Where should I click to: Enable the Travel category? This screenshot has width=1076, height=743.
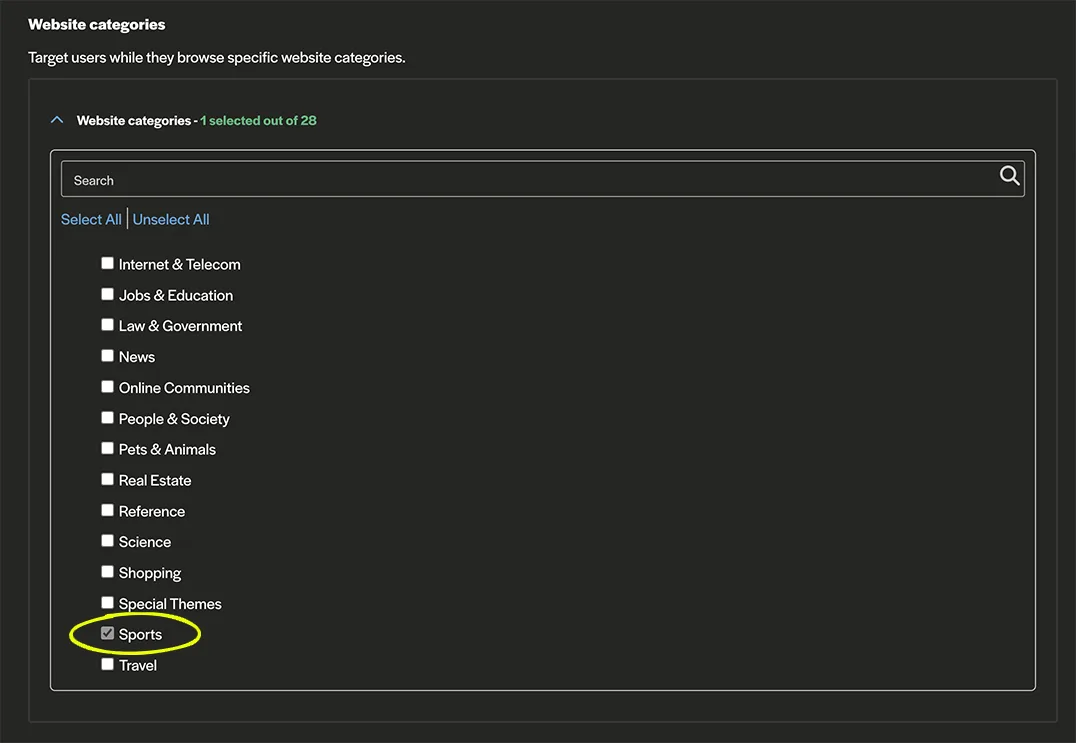(107, 663)
